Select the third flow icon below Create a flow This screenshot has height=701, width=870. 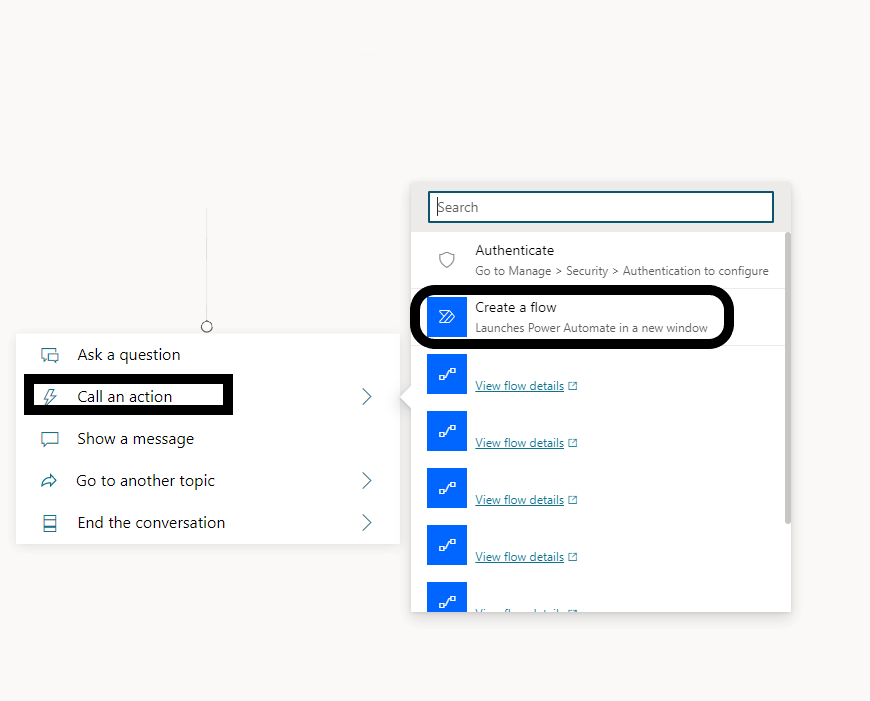click(x=447, y=488)
